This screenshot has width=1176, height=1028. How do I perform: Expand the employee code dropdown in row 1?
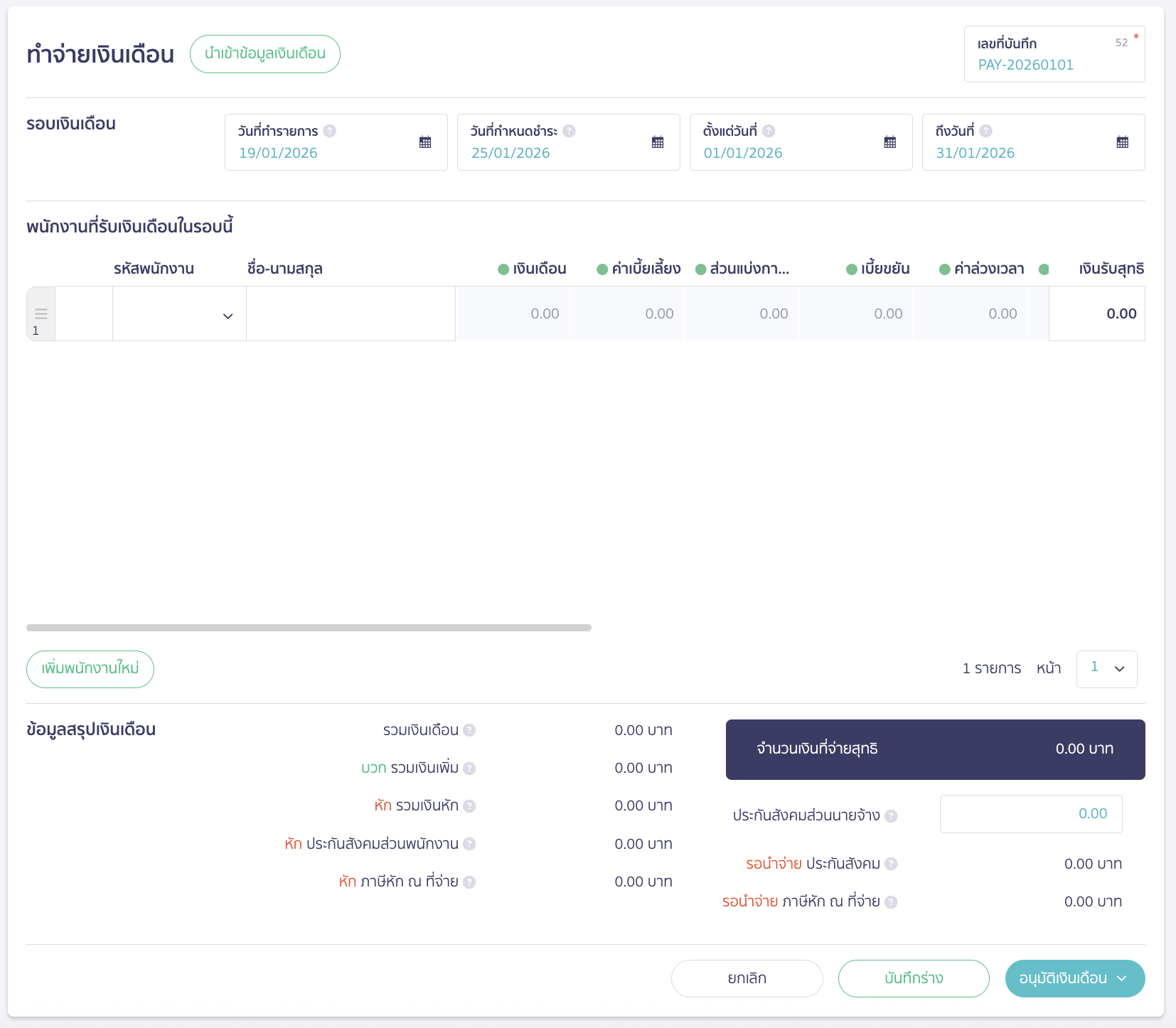coord(228,316)
